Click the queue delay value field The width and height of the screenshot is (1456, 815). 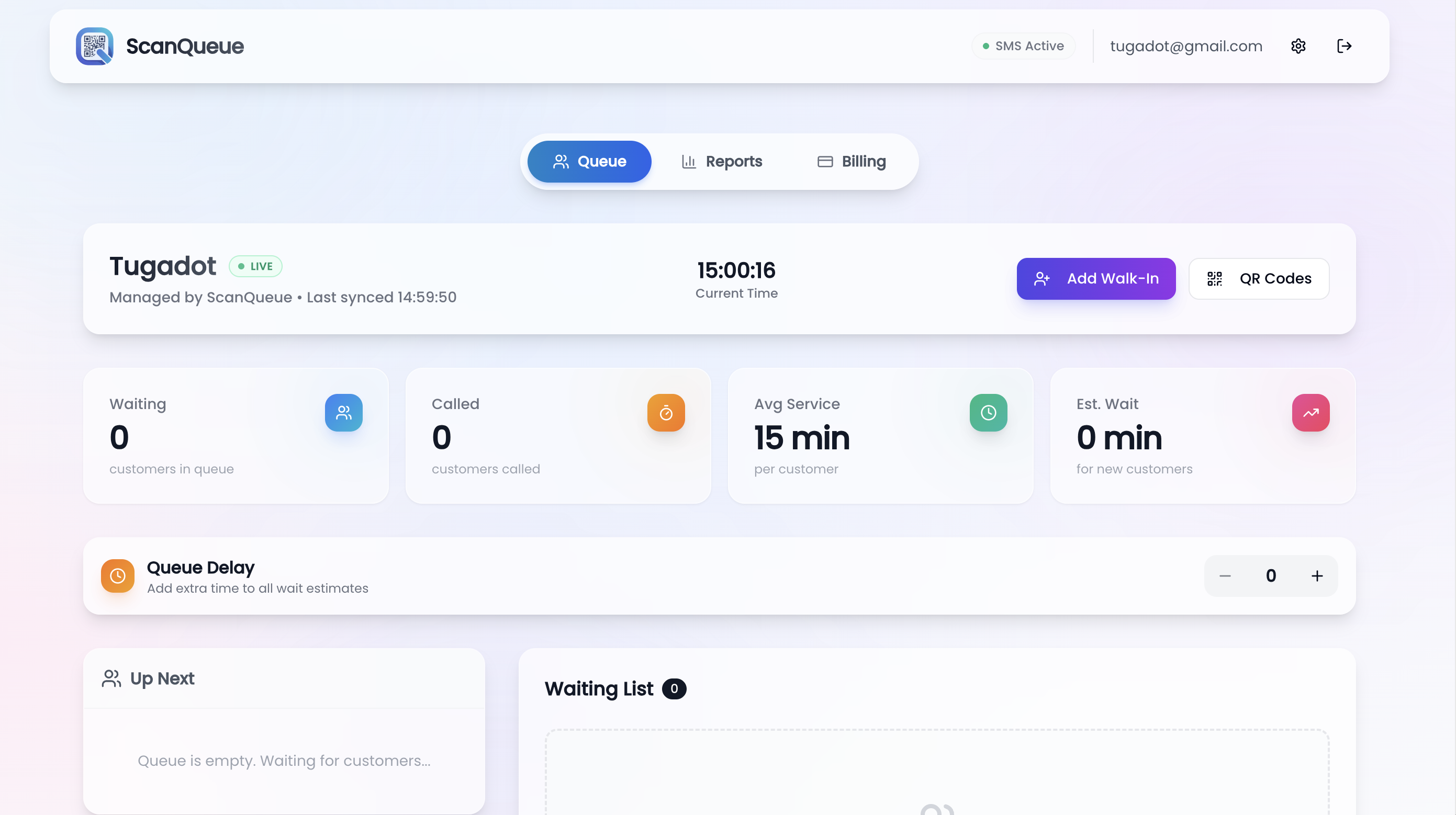pyautogui.click(x=1271, y=575)
